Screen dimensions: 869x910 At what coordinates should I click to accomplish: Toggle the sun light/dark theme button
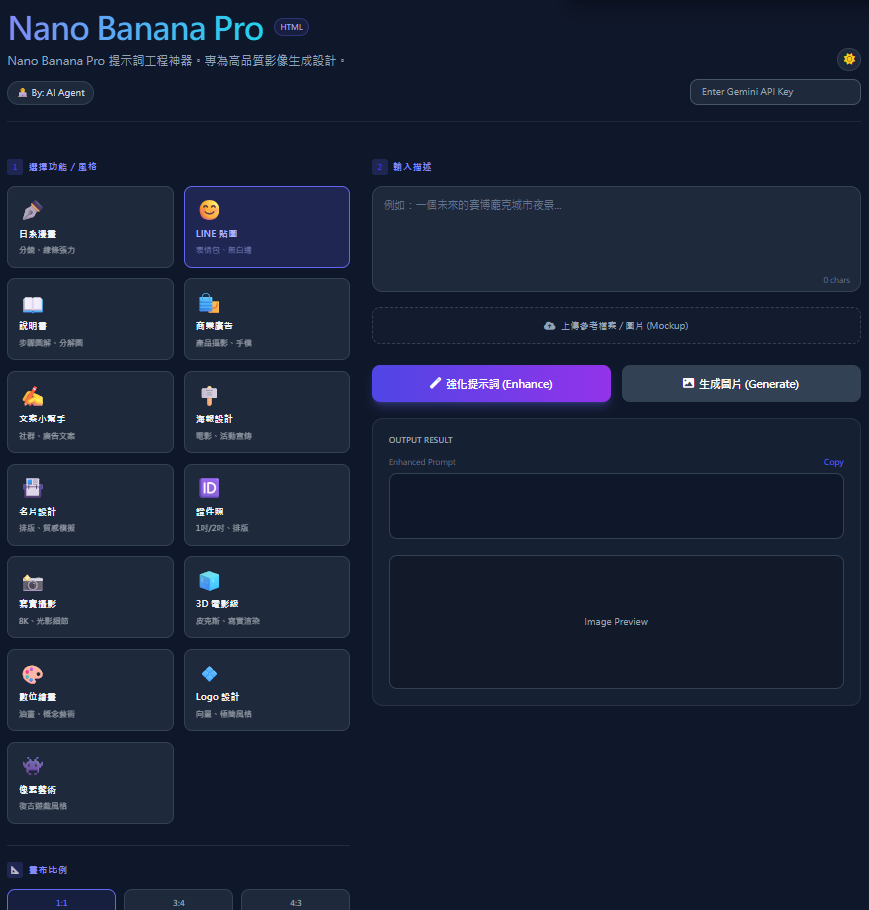(849, 59)
